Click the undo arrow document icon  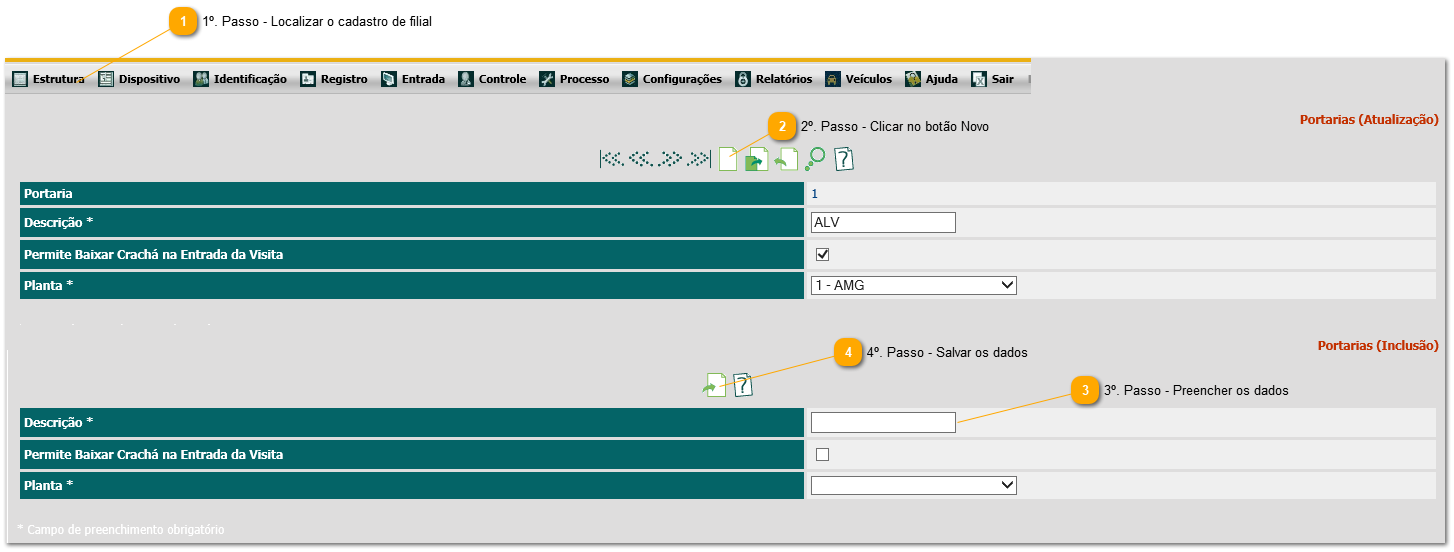[x=786, y=159]
